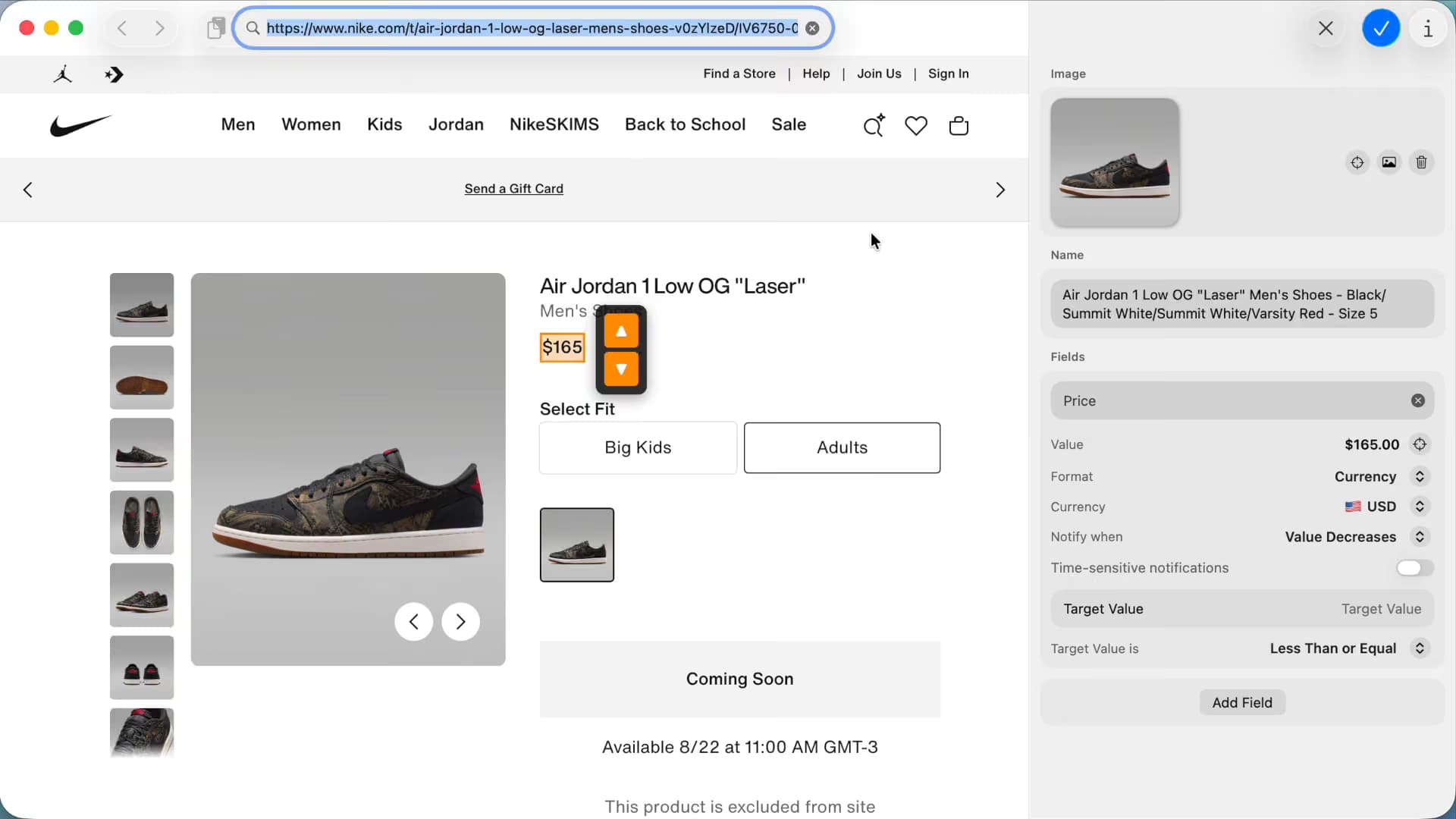This screenshot has height=819, width=1456.
Task: Move price selection down with orange arrow
Action: click(621, 369)
